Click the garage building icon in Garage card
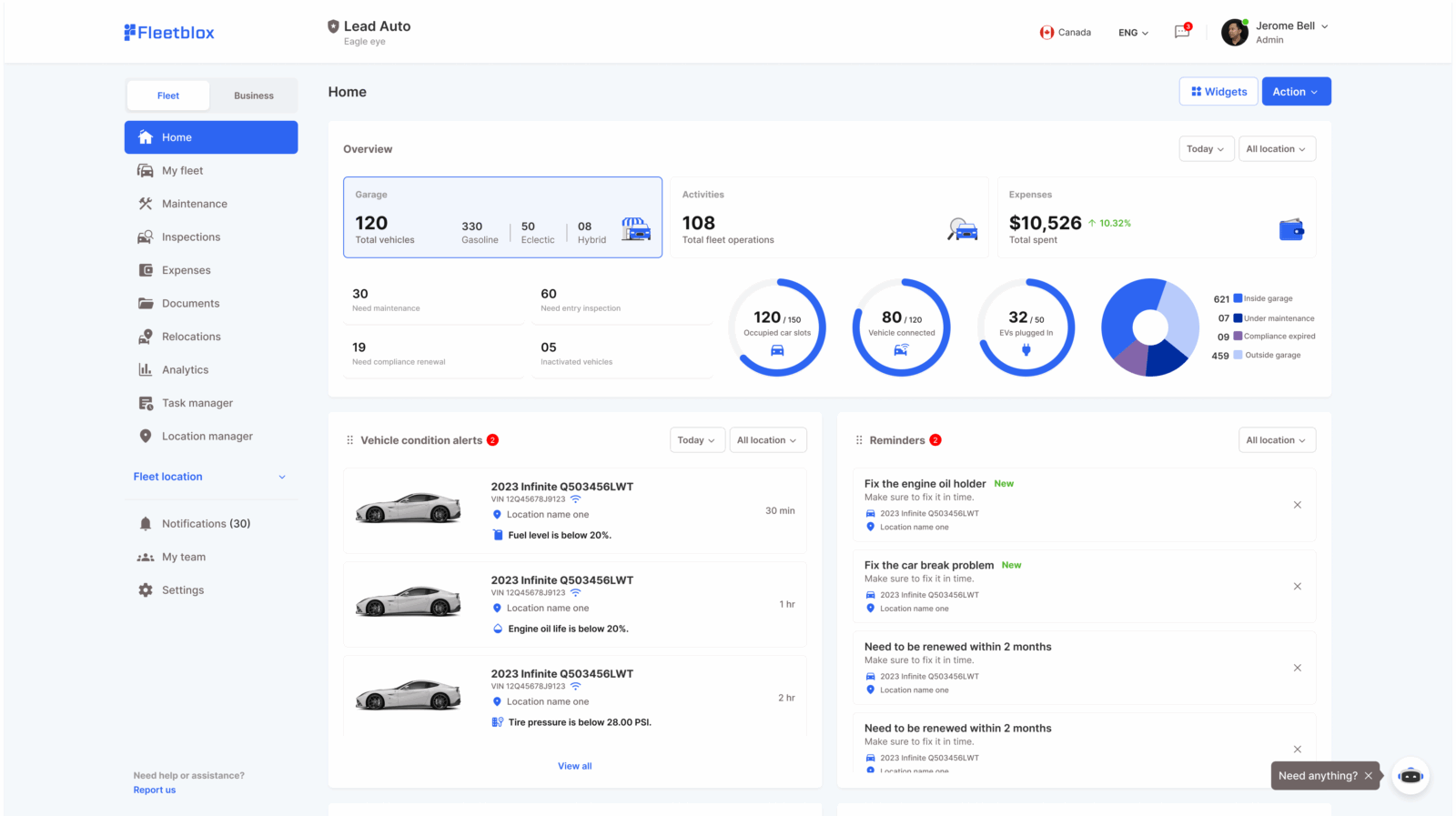Image resolution: width=1456 pixels, height=816 pixels. [636, 228]
